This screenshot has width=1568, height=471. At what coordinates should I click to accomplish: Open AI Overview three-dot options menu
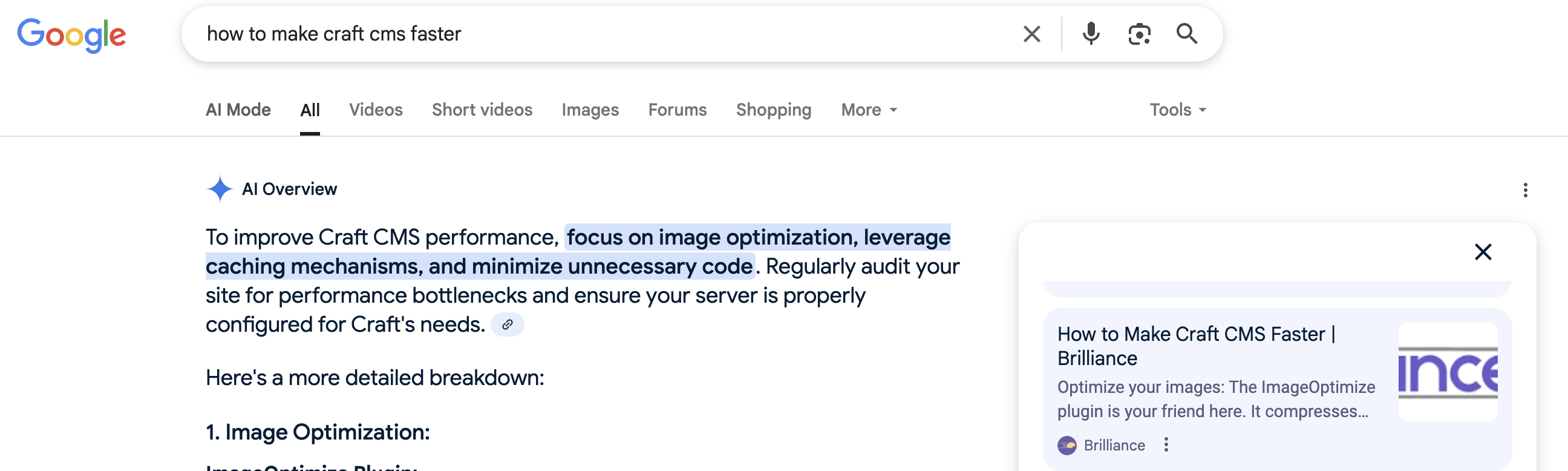[1525, 190]
